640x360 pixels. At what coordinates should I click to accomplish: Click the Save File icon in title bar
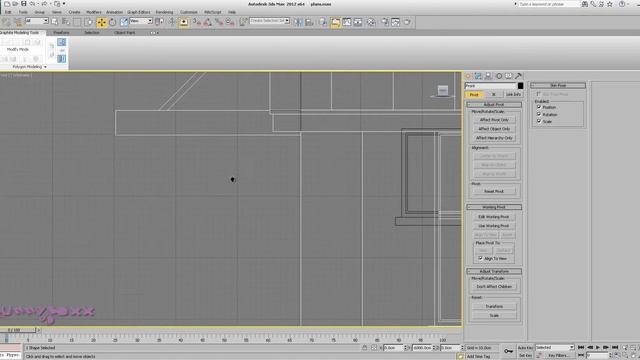24,4
